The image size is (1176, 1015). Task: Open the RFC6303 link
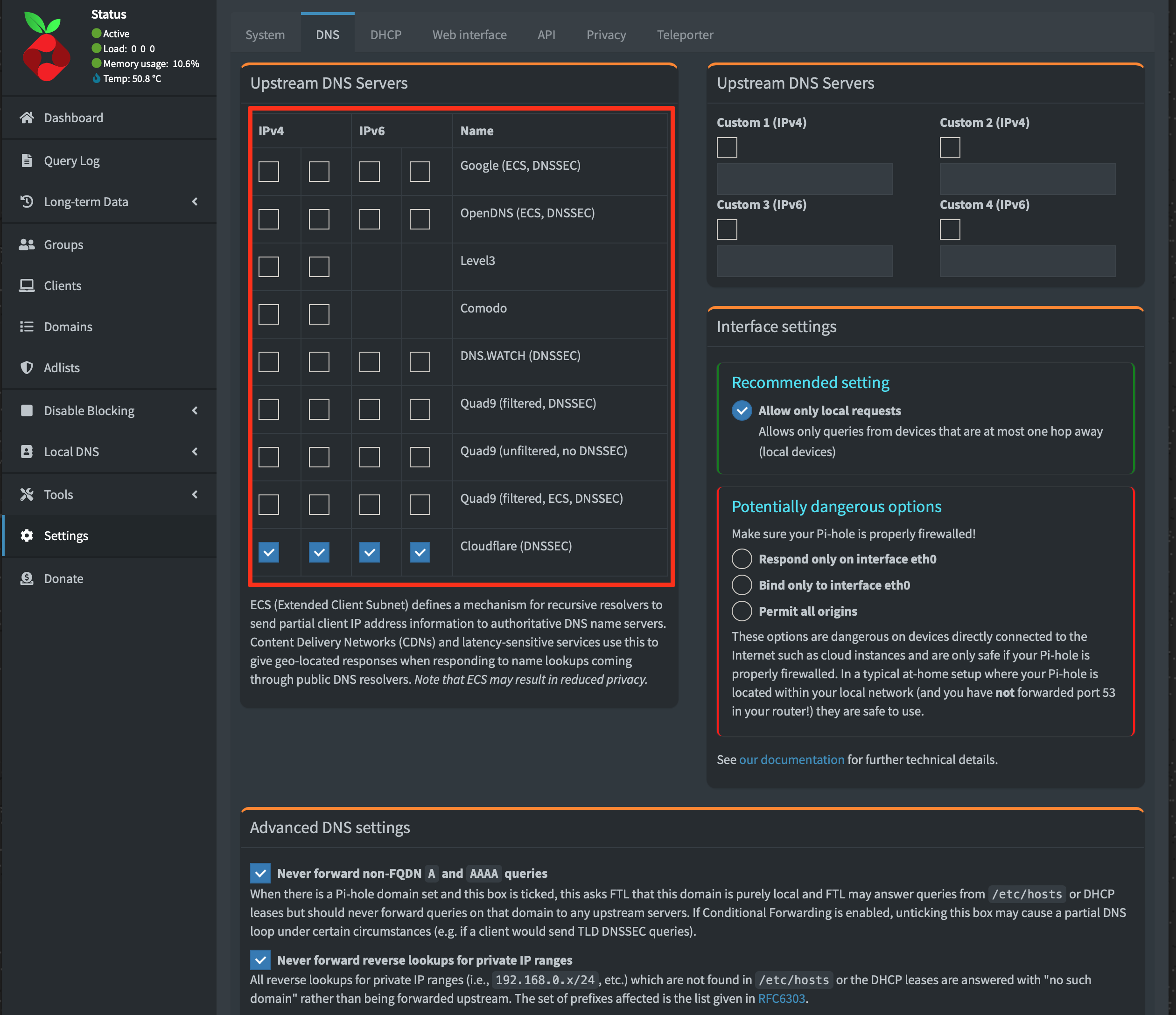tap(782, 998)
